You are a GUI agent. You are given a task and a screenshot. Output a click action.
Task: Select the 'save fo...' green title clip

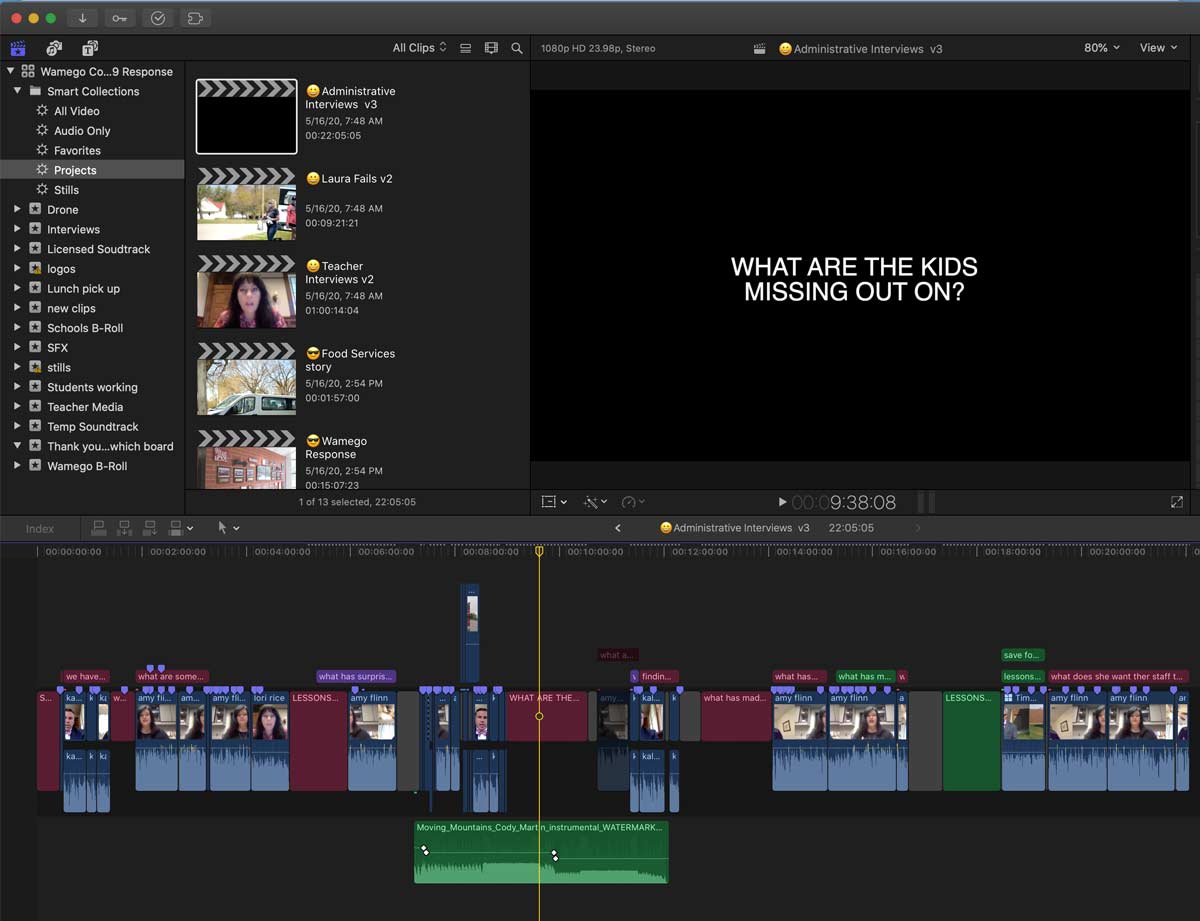point(1023,655)
